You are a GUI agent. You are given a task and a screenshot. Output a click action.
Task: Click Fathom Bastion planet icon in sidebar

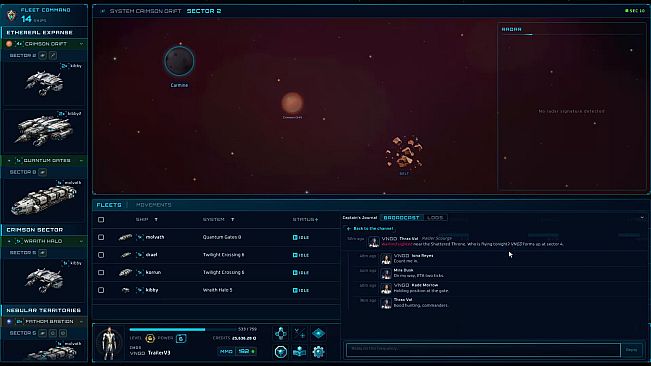(9, 322)
